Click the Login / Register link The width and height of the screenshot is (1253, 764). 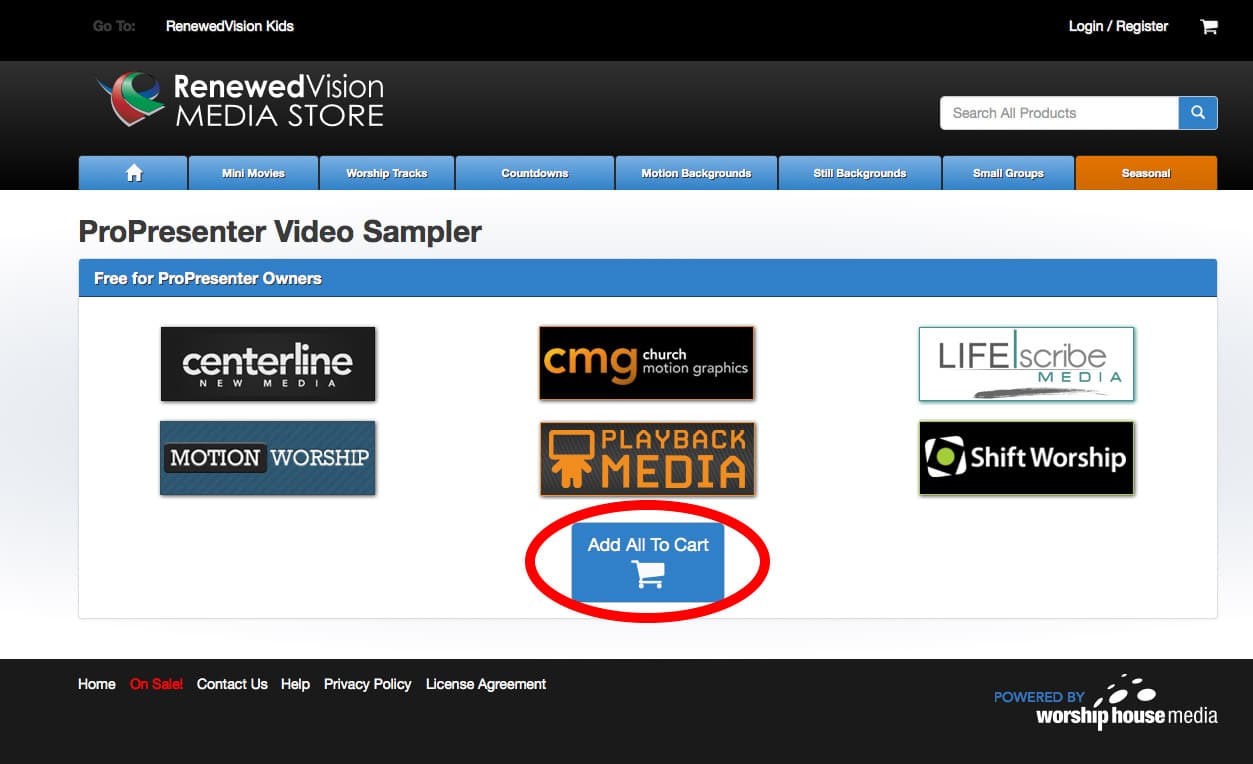pos(1118,26)
